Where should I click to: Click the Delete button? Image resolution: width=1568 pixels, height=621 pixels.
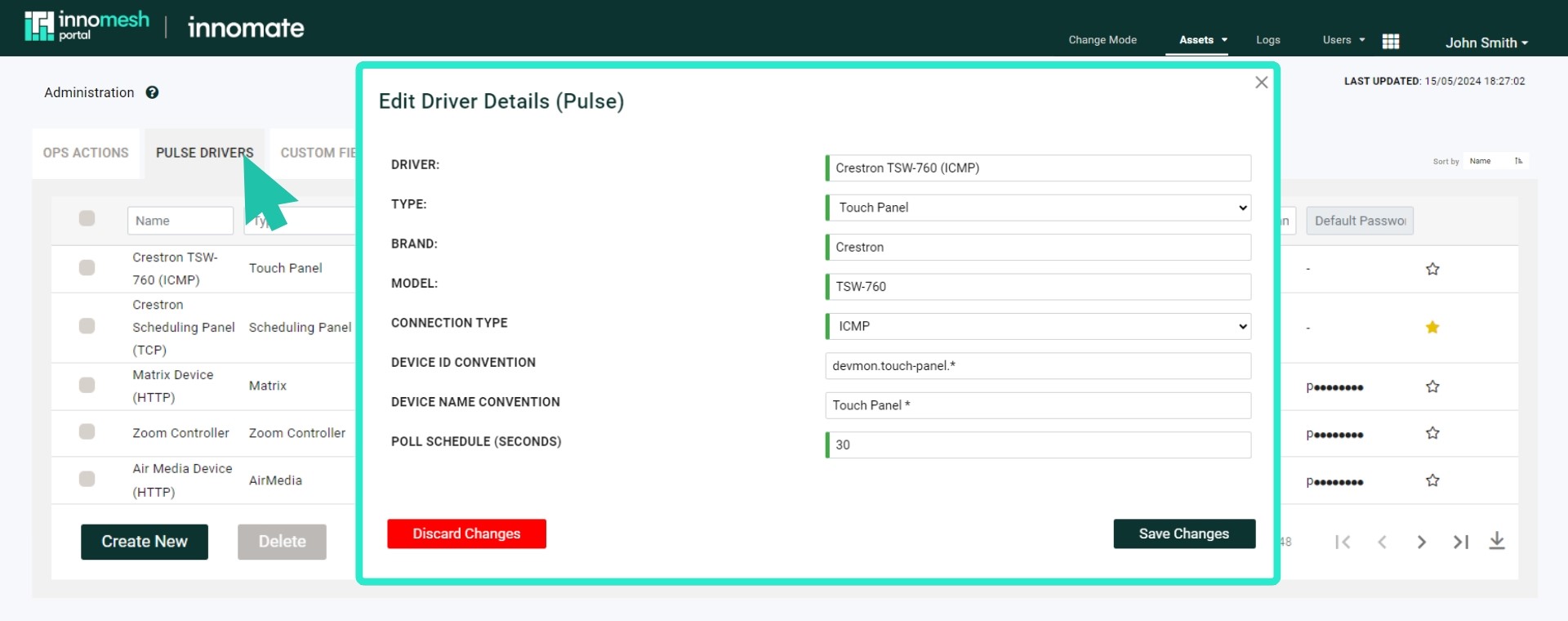click(x=282, y=542)
